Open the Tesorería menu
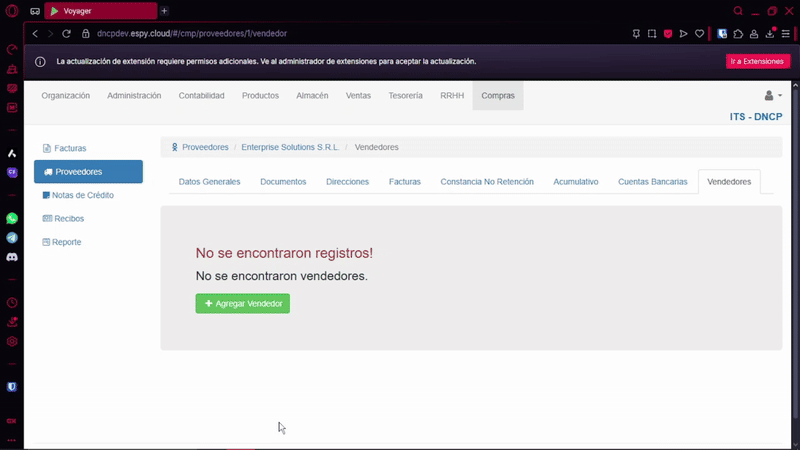 (406, 95)
